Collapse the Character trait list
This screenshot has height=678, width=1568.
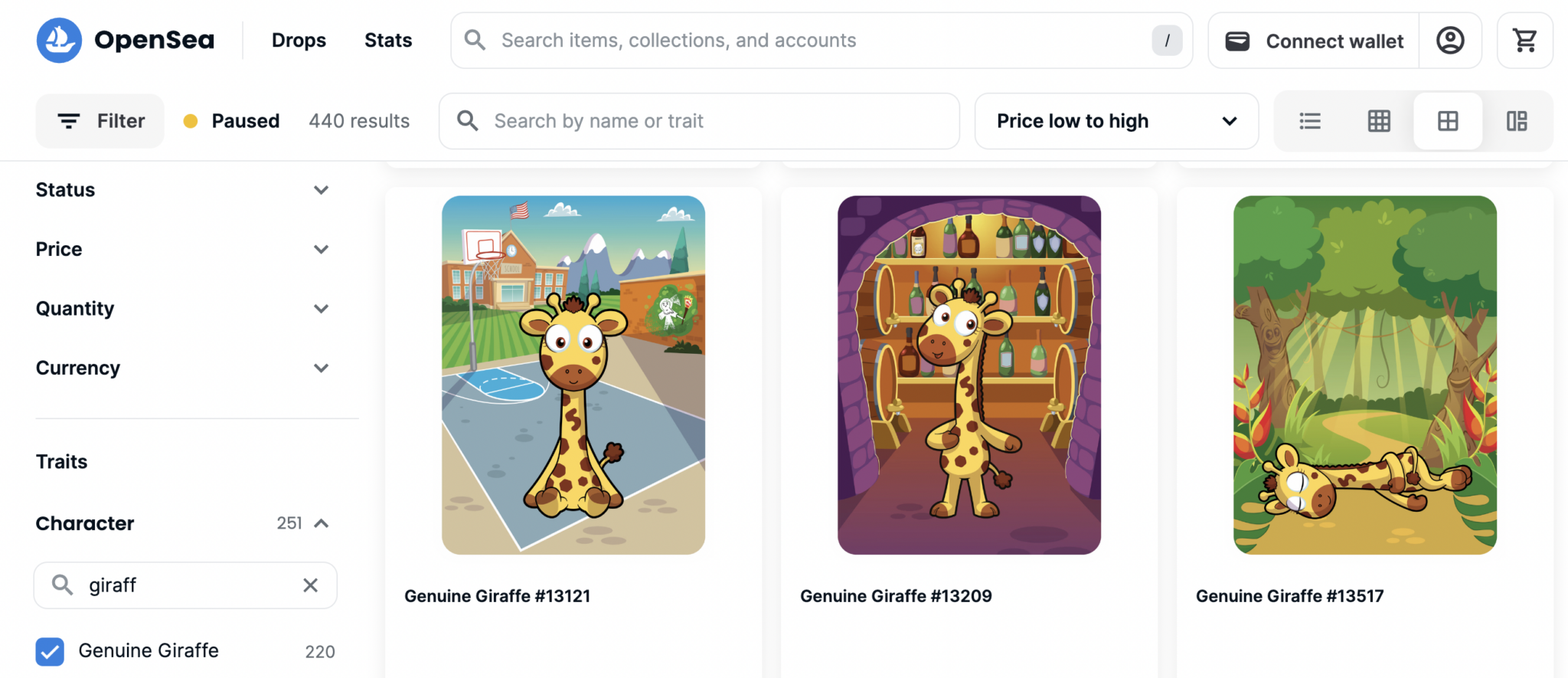tap(322, 523)
